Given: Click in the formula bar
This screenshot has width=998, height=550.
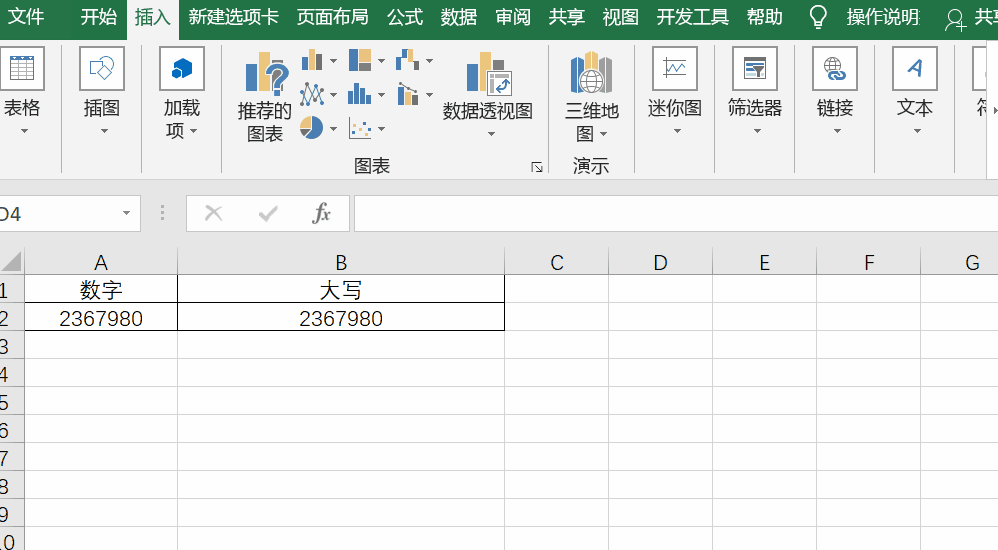Looking at the screenshot, I should tap(676, 213).
